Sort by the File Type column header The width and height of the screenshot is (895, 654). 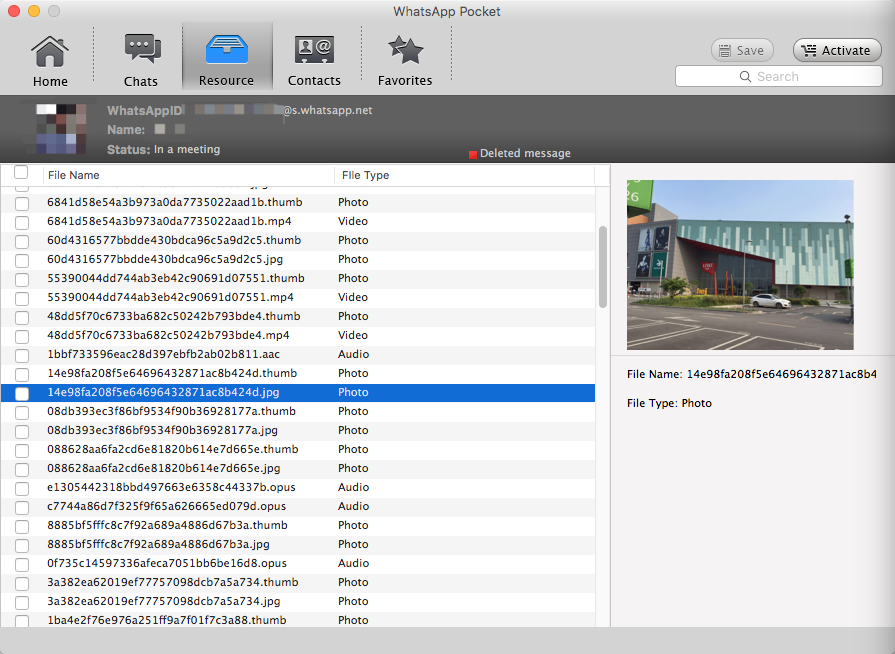click(365, 175)
